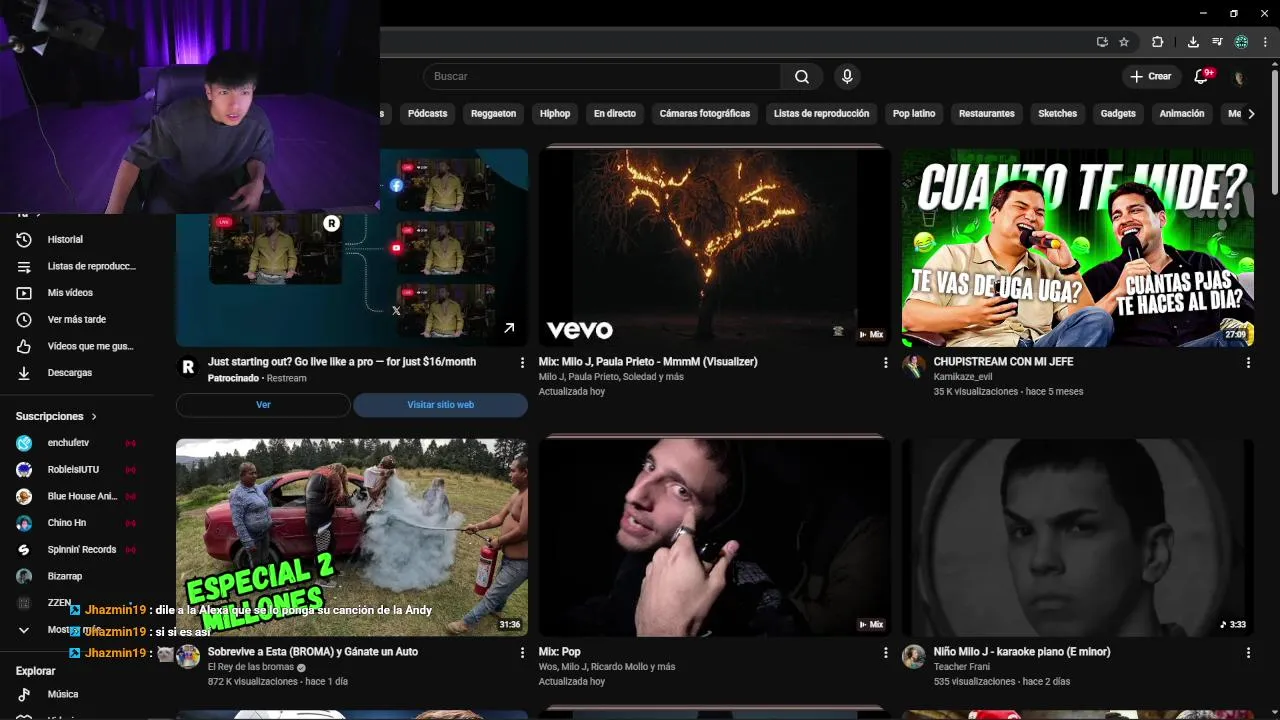The image size is (1280, 720).
Task: Click the Ver button on ad
Action: click(263, 405)
